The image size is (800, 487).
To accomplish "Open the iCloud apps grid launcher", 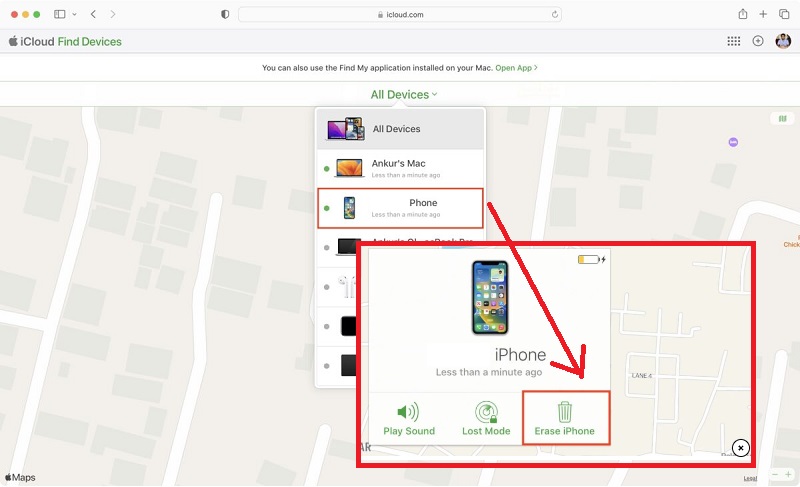I will click(733, 41).
